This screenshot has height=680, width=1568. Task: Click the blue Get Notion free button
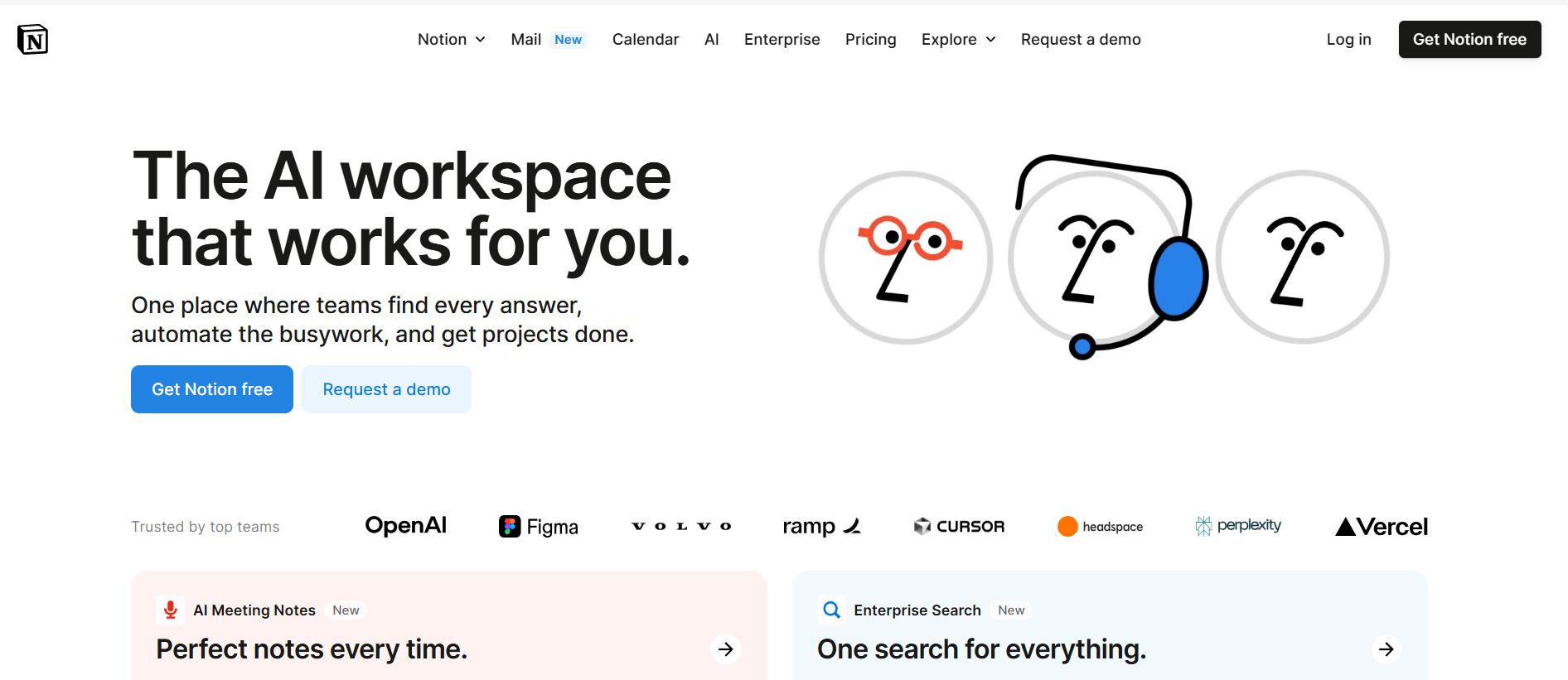click(x=212, y=389)
